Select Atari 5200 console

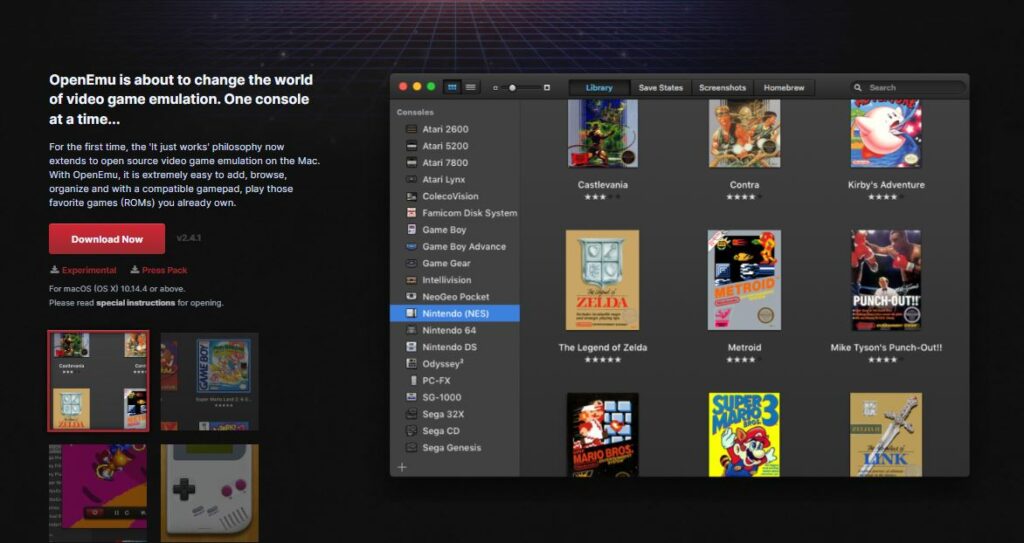(x=455, y=146)
